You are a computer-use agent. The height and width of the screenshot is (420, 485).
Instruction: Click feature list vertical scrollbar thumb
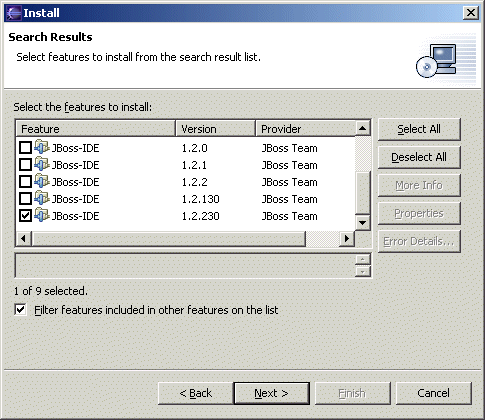(363, 192)
